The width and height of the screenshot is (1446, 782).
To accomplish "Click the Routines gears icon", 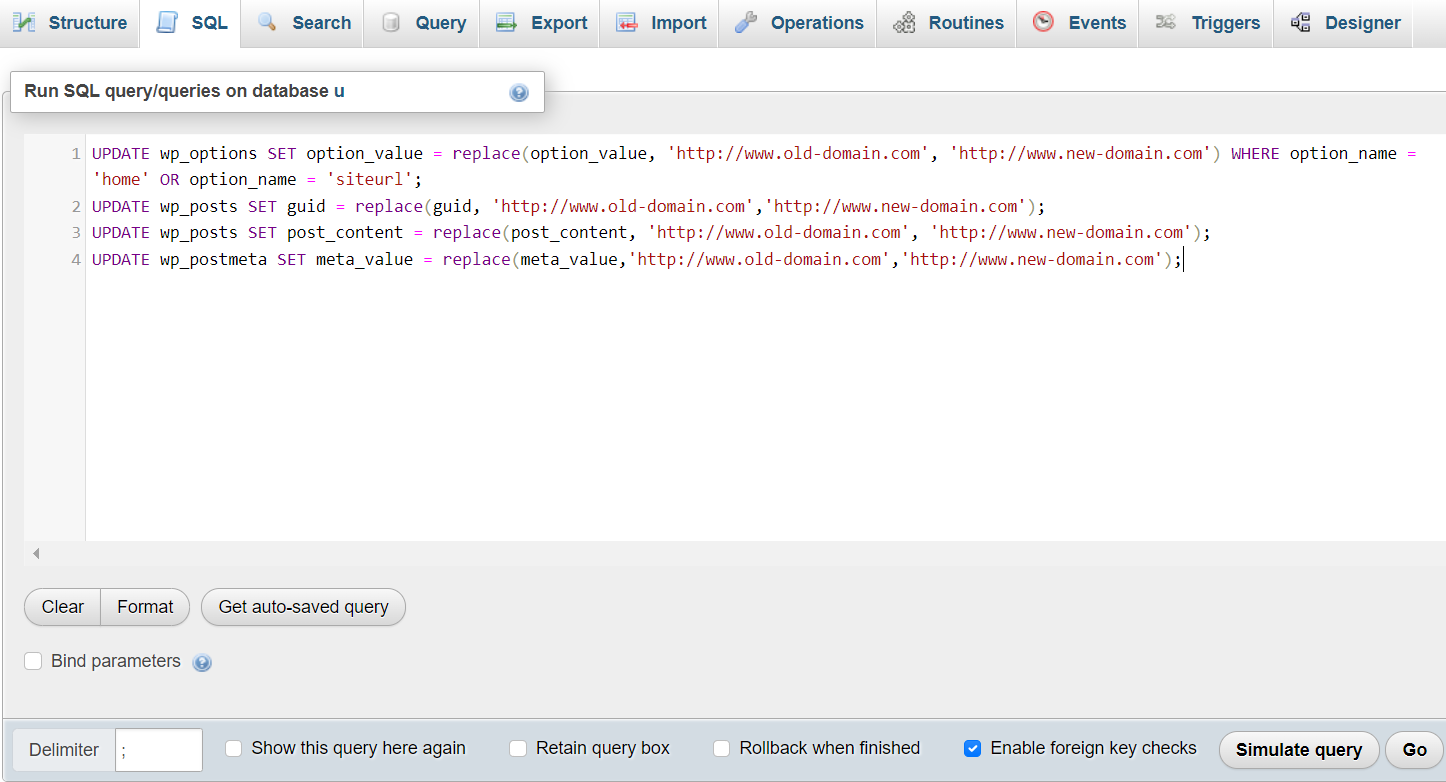I will 904,22.
